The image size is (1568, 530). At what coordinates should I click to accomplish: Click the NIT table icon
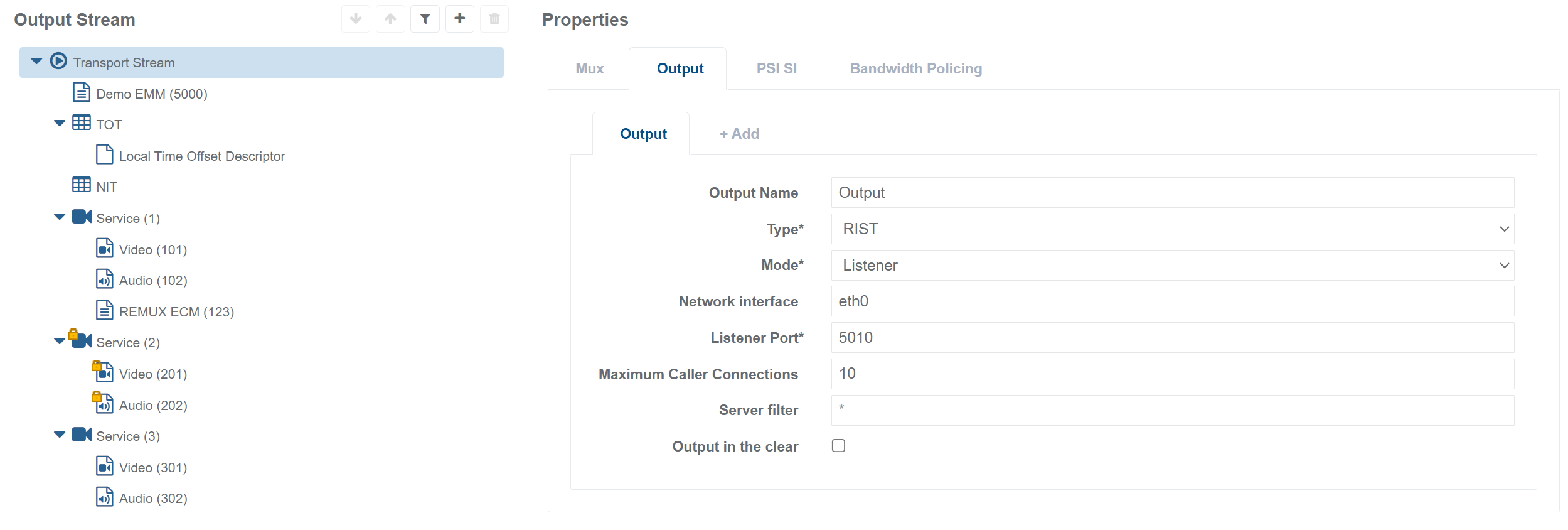81,185
